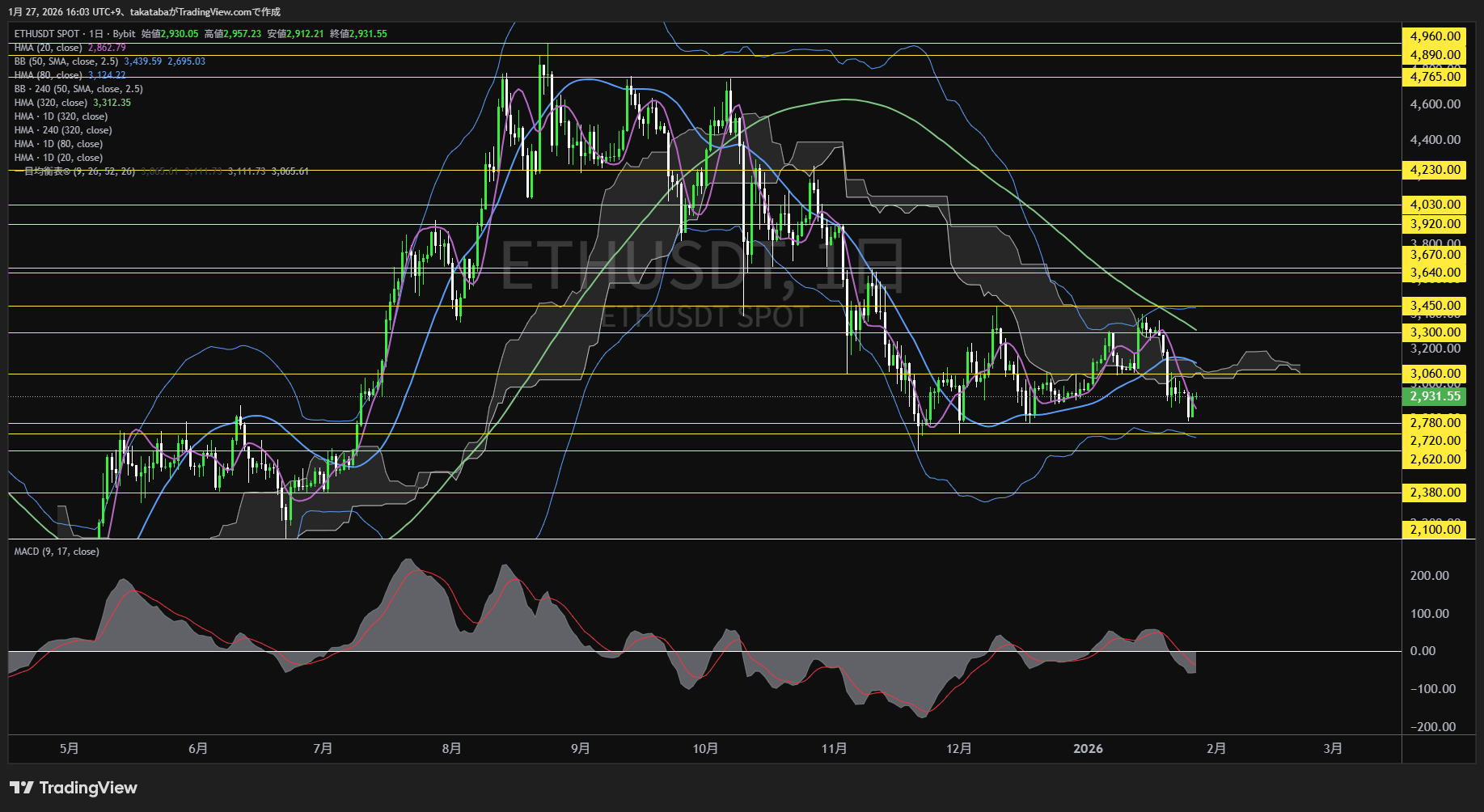Select the 3,060.00 horizontal line price label
Viewport: 1484px width, 812px height.
(1435, 374)
